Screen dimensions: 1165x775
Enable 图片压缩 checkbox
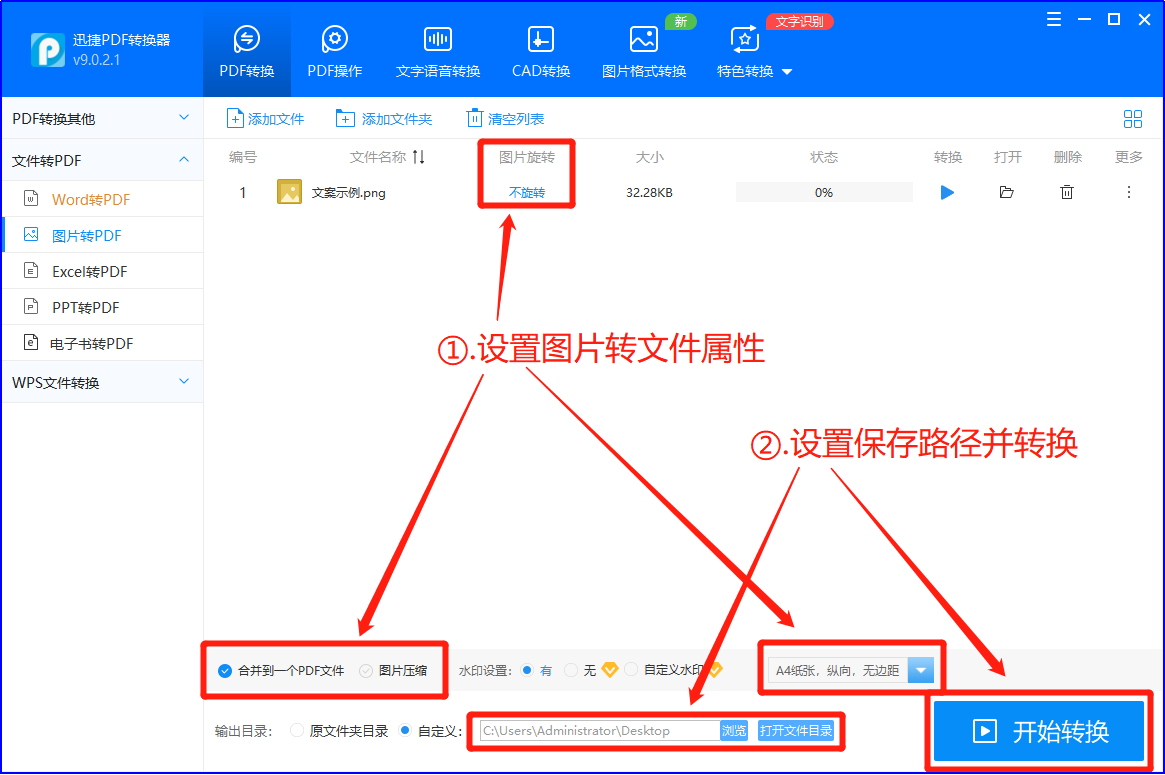(x=366, y=671)
